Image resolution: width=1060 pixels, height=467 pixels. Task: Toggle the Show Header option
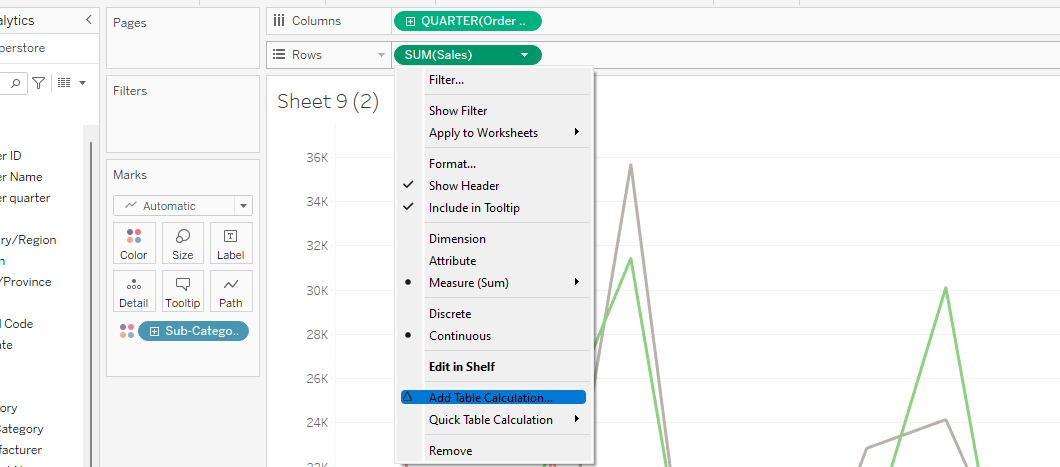[x=464, y=186]
